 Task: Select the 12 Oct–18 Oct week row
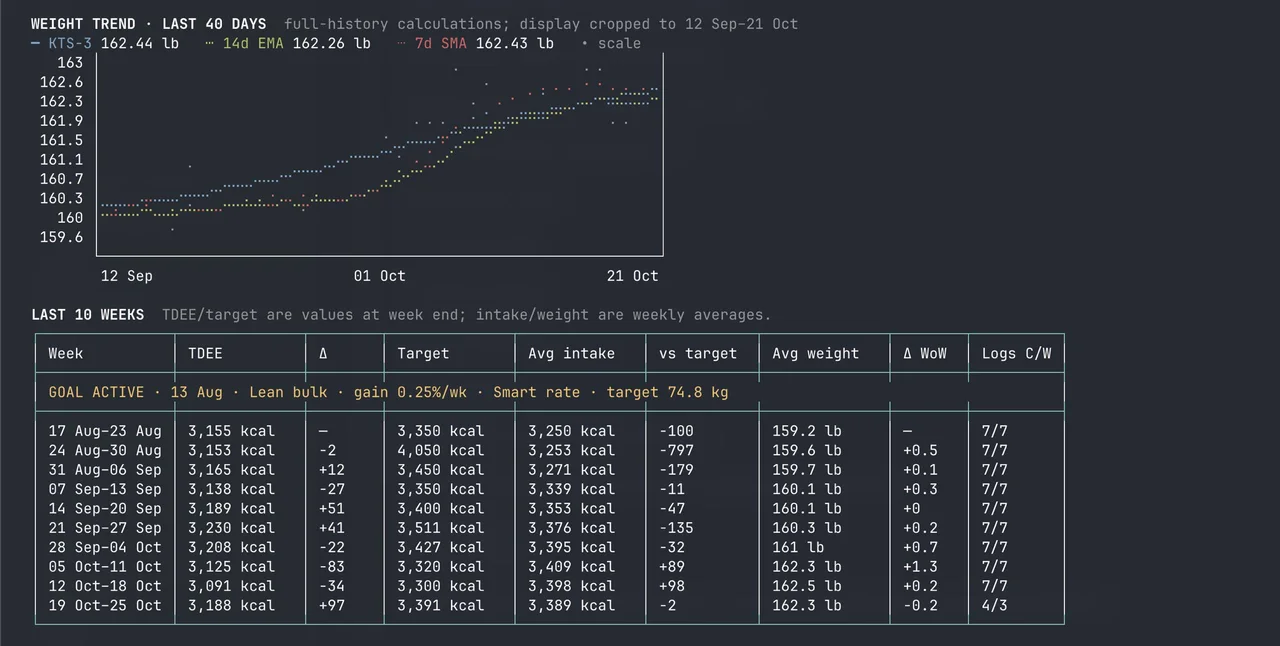click(x=550, y=586)
